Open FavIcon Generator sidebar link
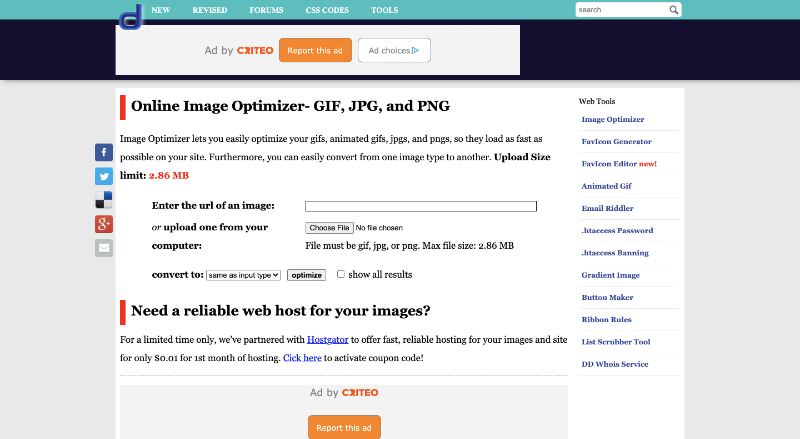Screen dimensions: 800x439 [616, 141]
